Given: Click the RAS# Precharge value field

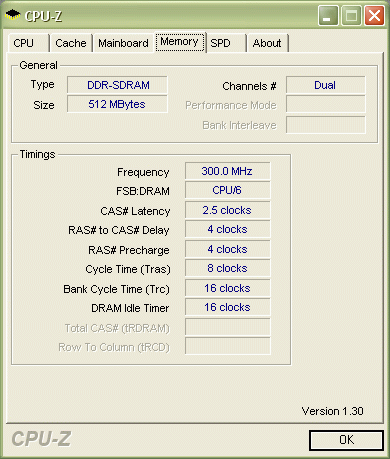Looking at the screenshot, I should [x=227, y=249].
